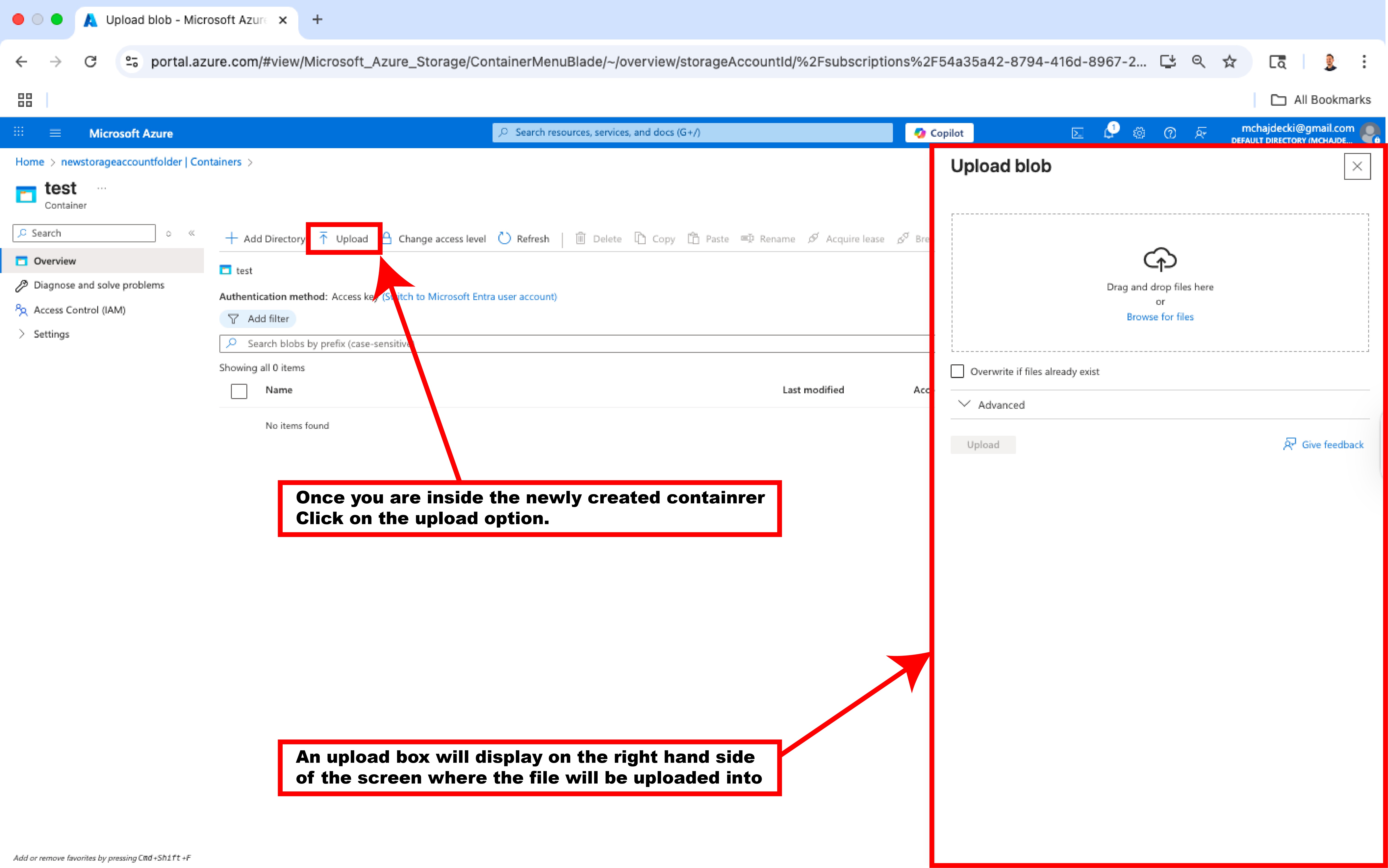
Task: Click Refresh in the container toolbar
Action: click(x=524, y=239)
